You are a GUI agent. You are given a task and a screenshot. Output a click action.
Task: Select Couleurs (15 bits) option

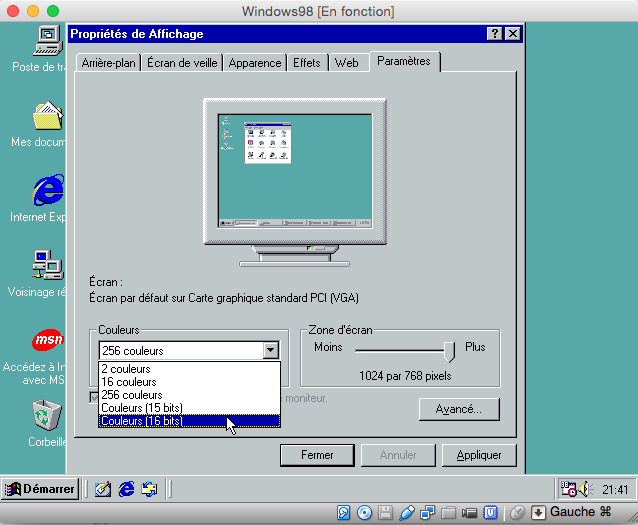click(189, 408)
